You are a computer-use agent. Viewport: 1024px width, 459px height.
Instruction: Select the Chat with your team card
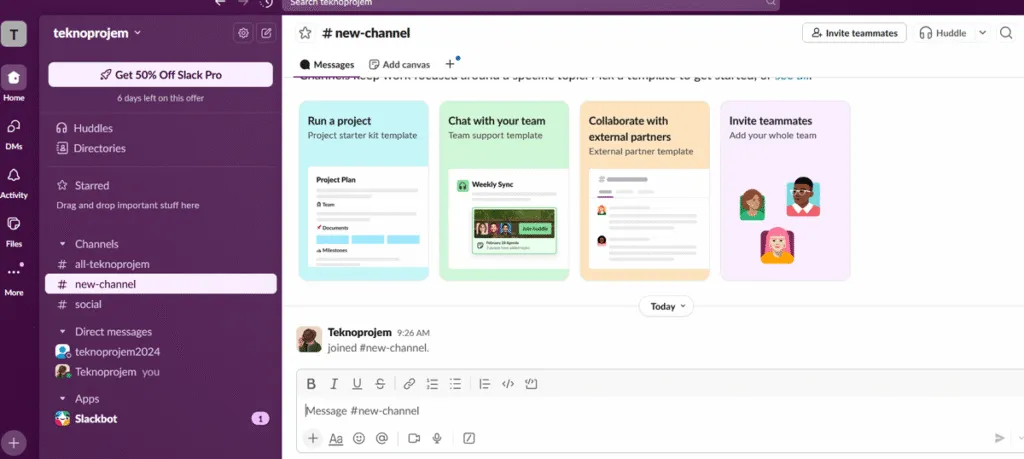[504, 191]
